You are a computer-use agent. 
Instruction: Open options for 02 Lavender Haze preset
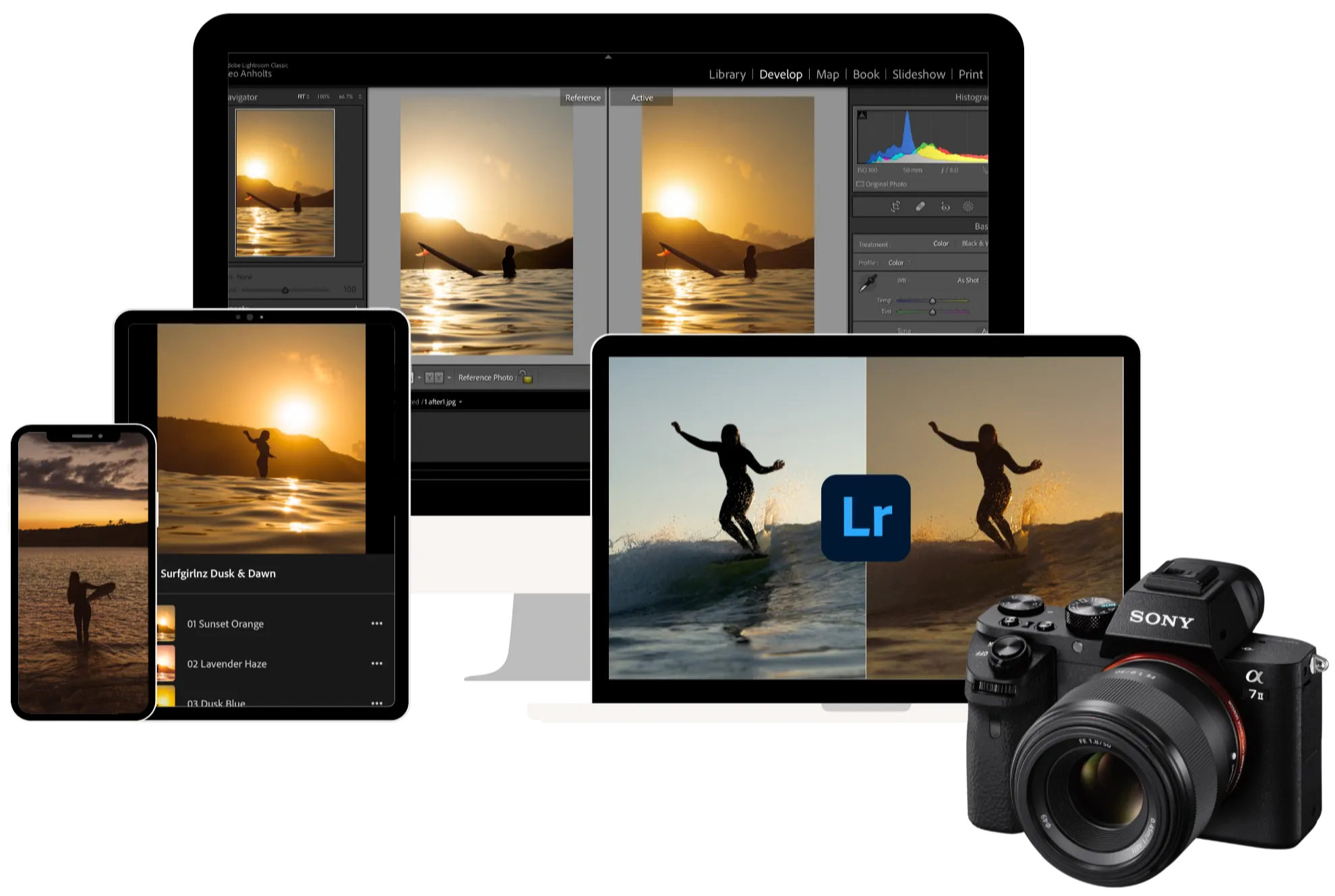(377, 663)
